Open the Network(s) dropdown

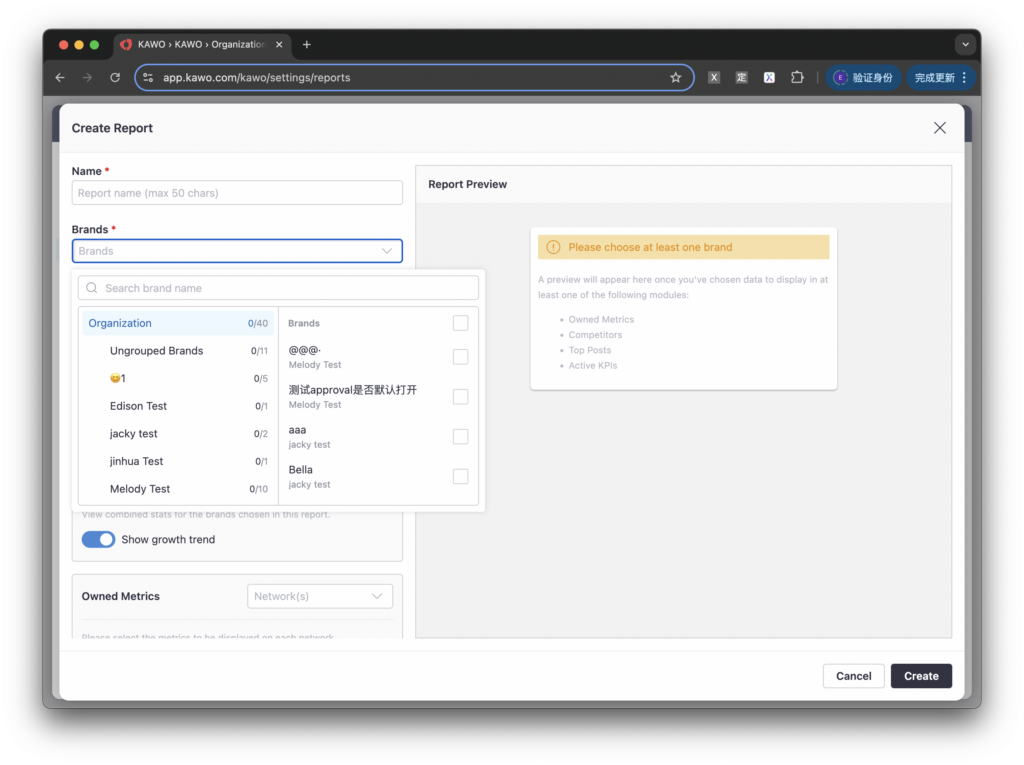click(x=319, y=597)
